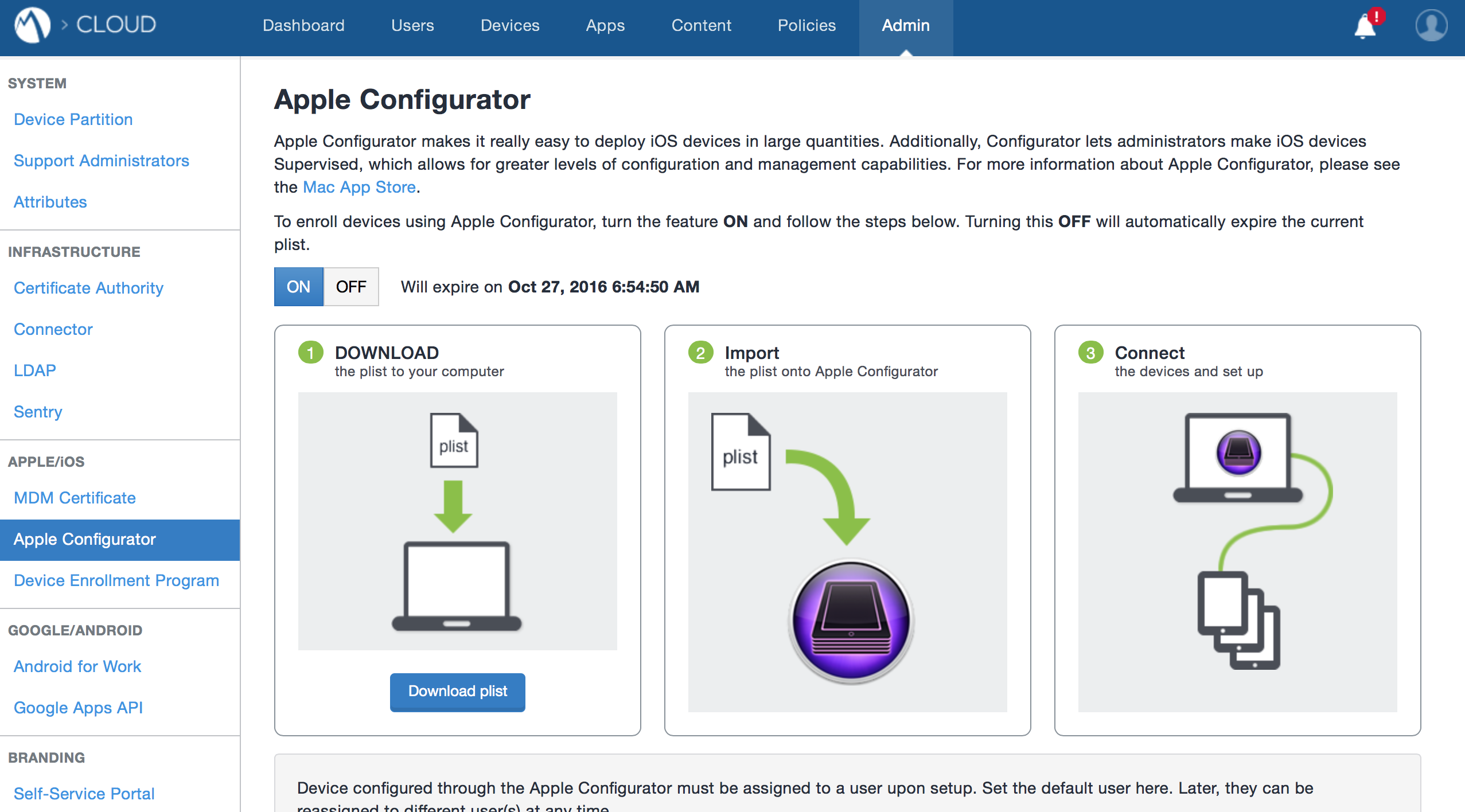Click the user profile avatar
This screenshot has width=1465, height=812.
coord(1429,25)
